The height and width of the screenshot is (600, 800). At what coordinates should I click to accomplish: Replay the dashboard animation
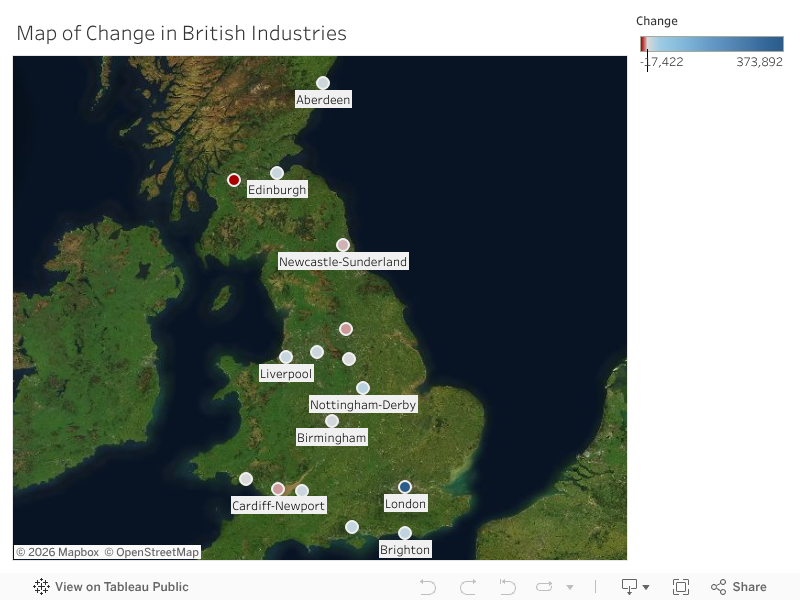tap(544, 586)
